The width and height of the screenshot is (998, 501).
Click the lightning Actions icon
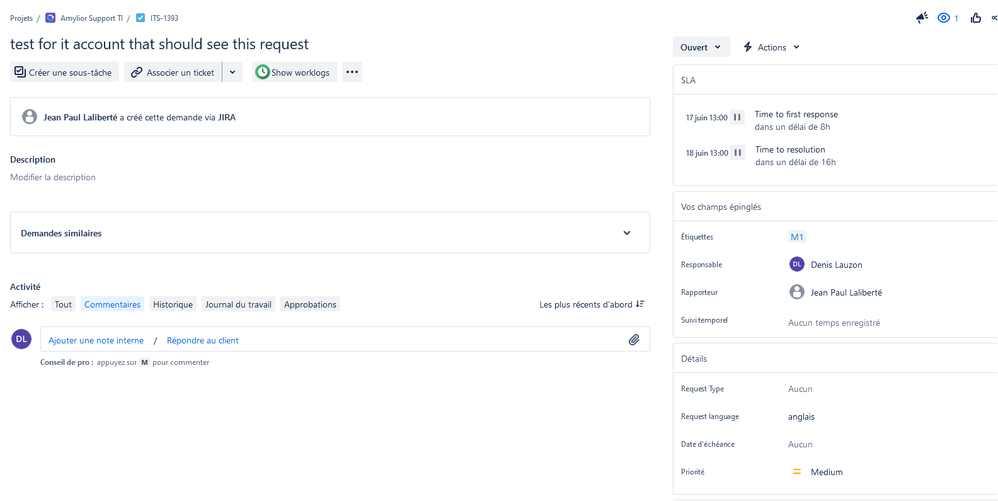pos(748,47)
